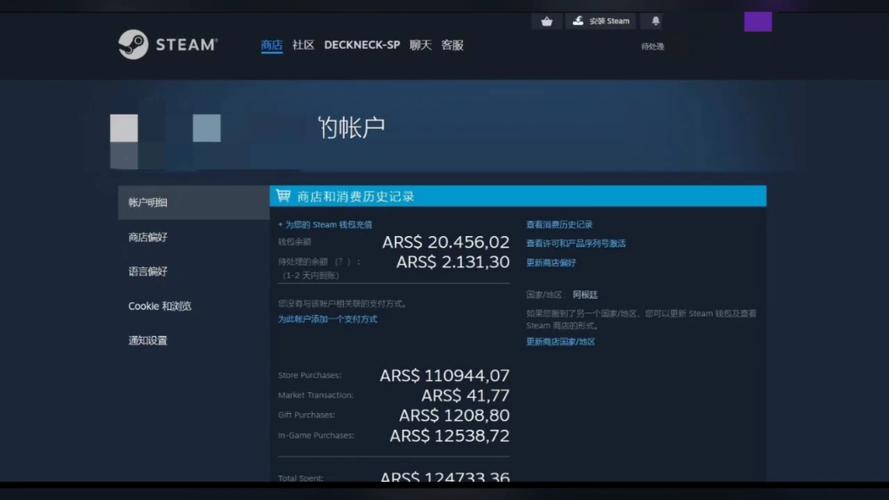Open 查看许可和产品序列号激活 link

(x=575, y=243)
